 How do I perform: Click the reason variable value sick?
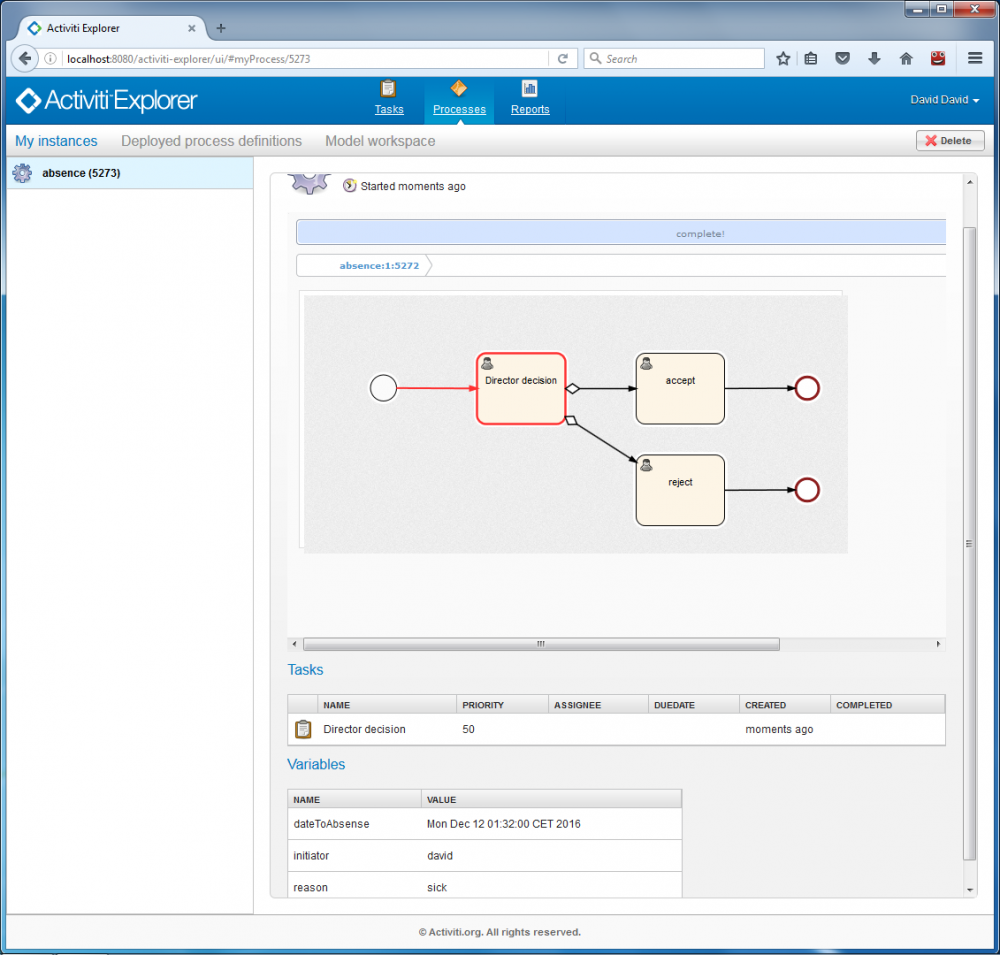(x=437, y=887)
